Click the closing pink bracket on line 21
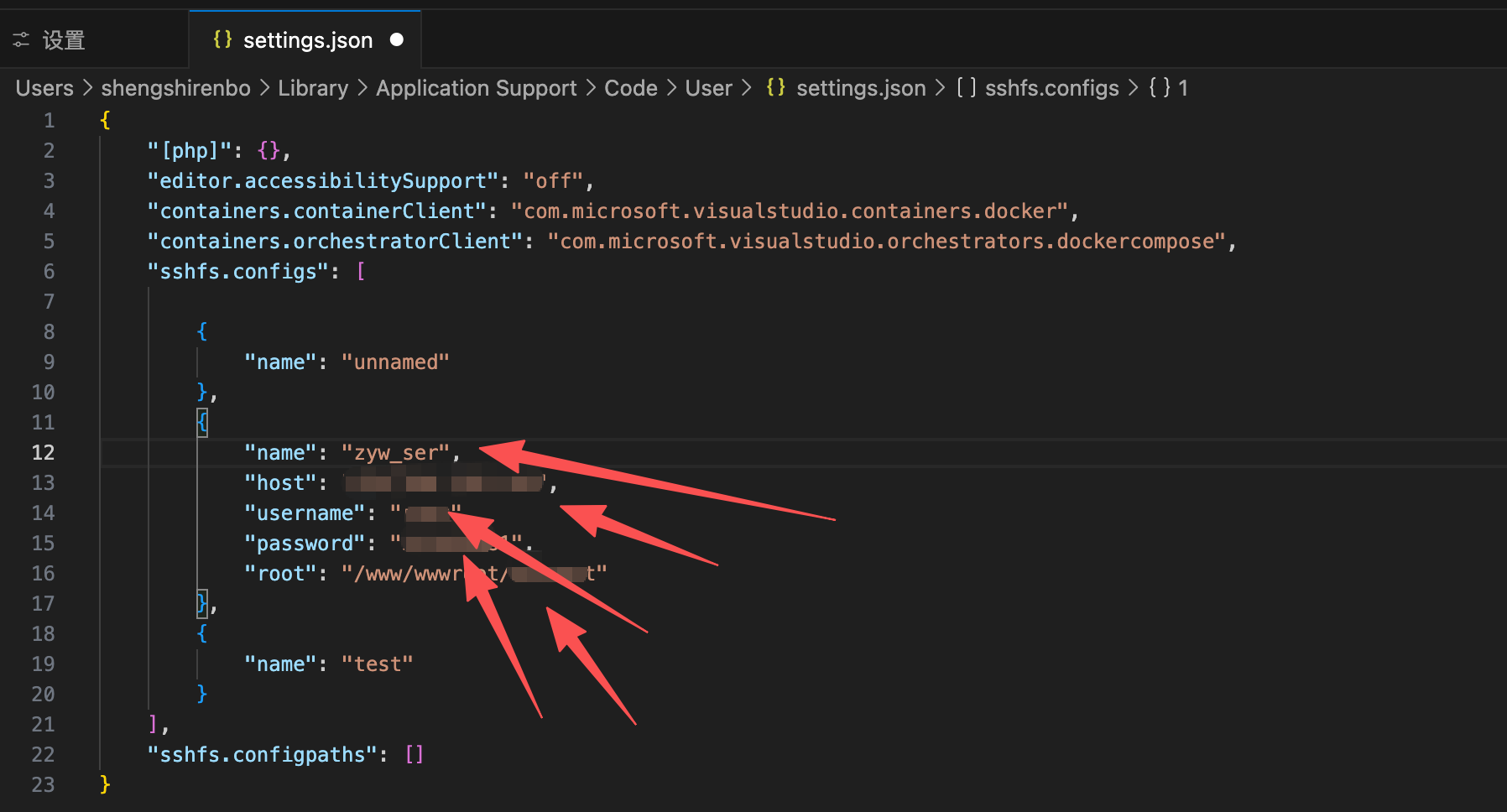 pos(154,725)
